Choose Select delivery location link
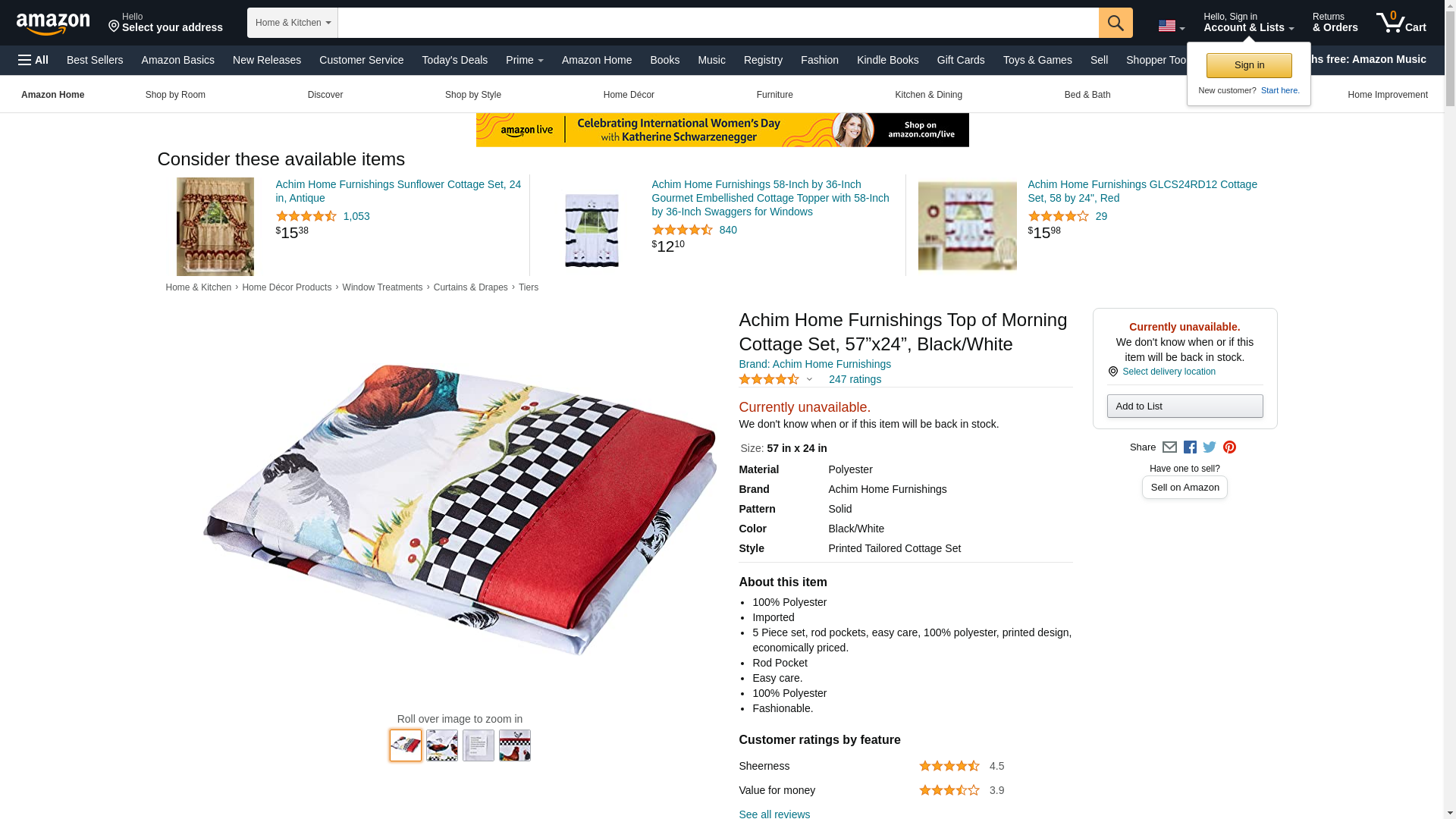Image resolution: width=1456 pixels, height=819 pixels. [1169, 372]
